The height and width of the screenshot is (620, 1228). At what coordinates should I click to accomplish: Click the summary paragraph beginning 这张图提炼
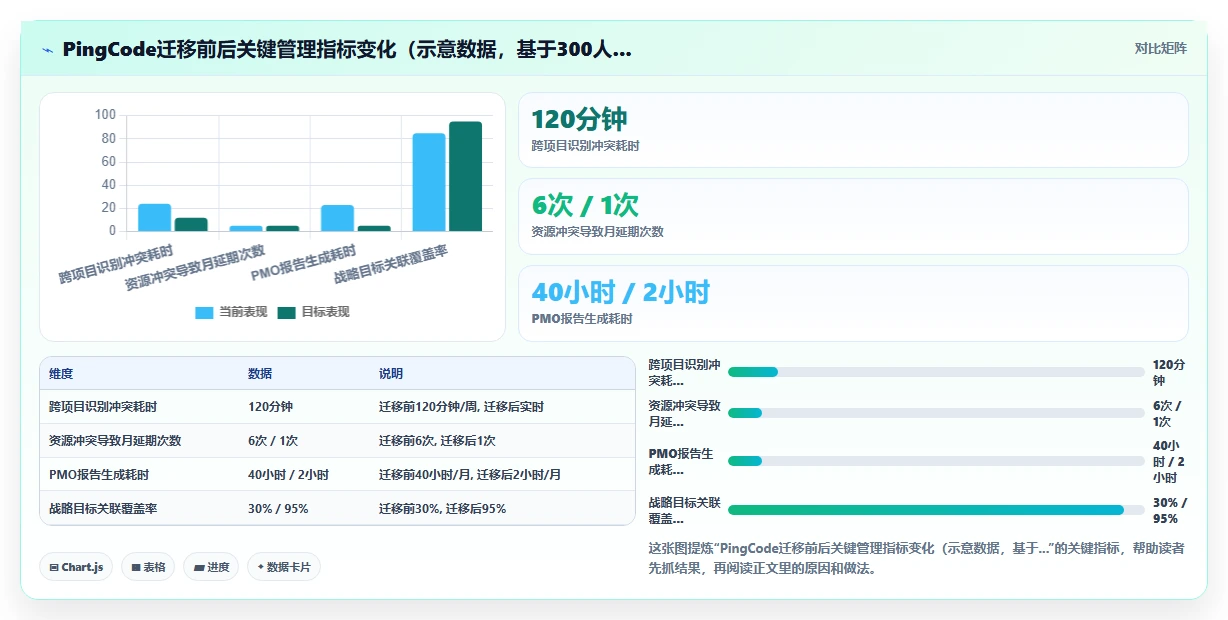point(916,558)
